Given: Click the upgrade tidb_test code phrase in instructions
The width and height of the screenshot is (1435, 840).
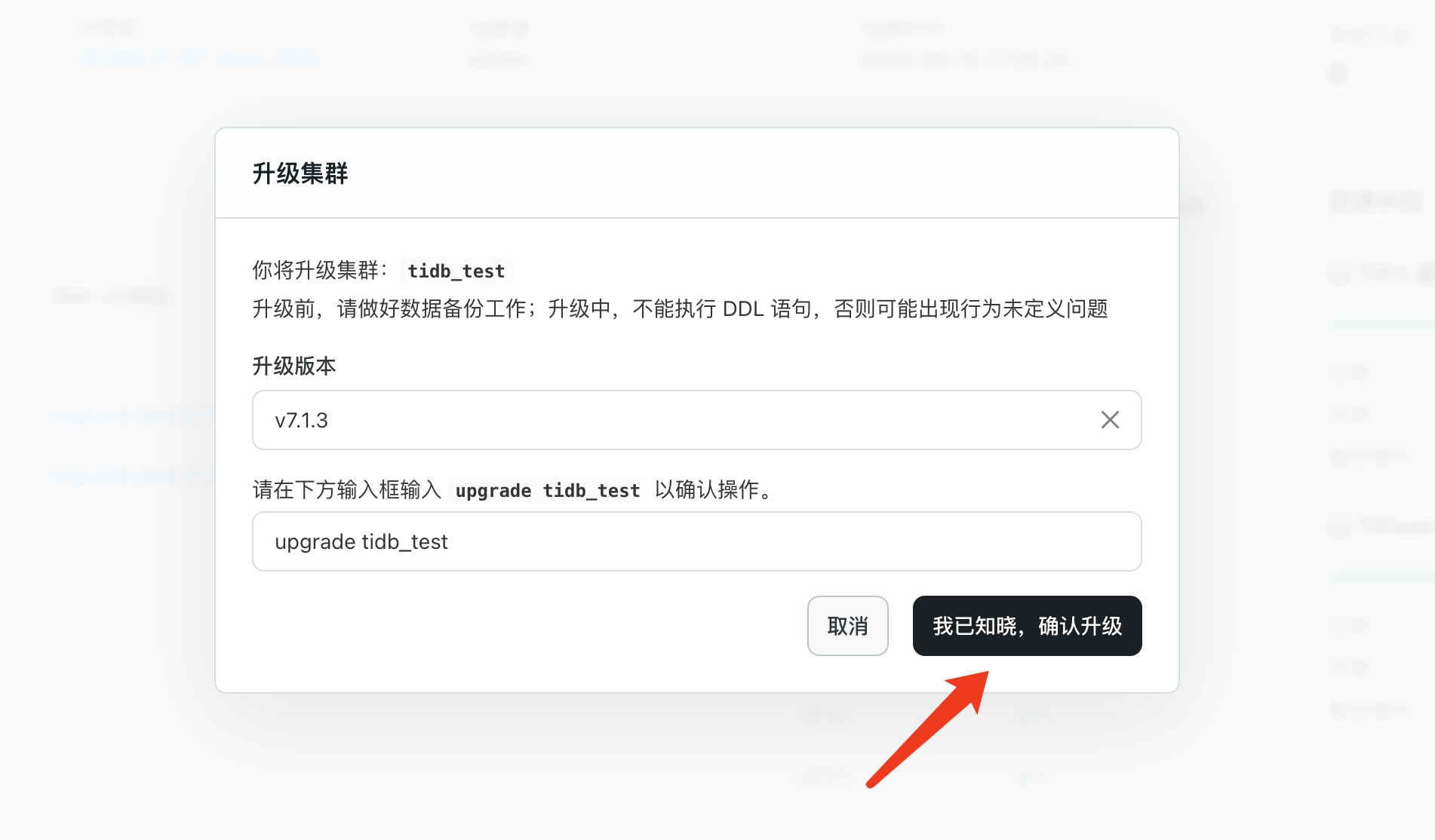Looking at the screenshot, I should click(547, 491).
